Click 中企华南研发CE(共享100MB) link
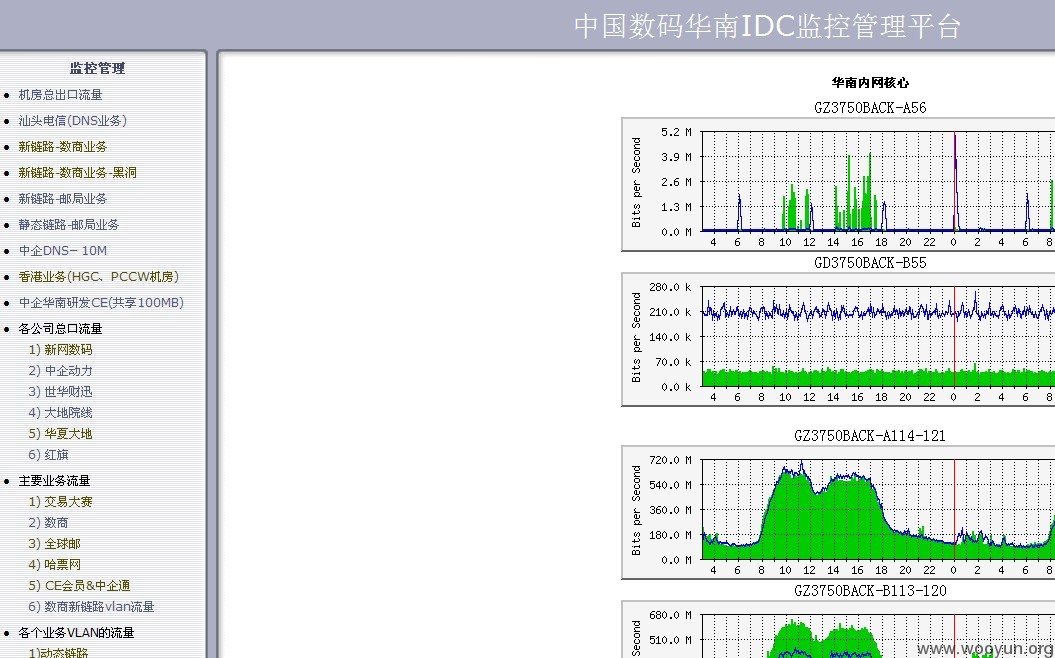1055x658 pixels. point(101,303)
